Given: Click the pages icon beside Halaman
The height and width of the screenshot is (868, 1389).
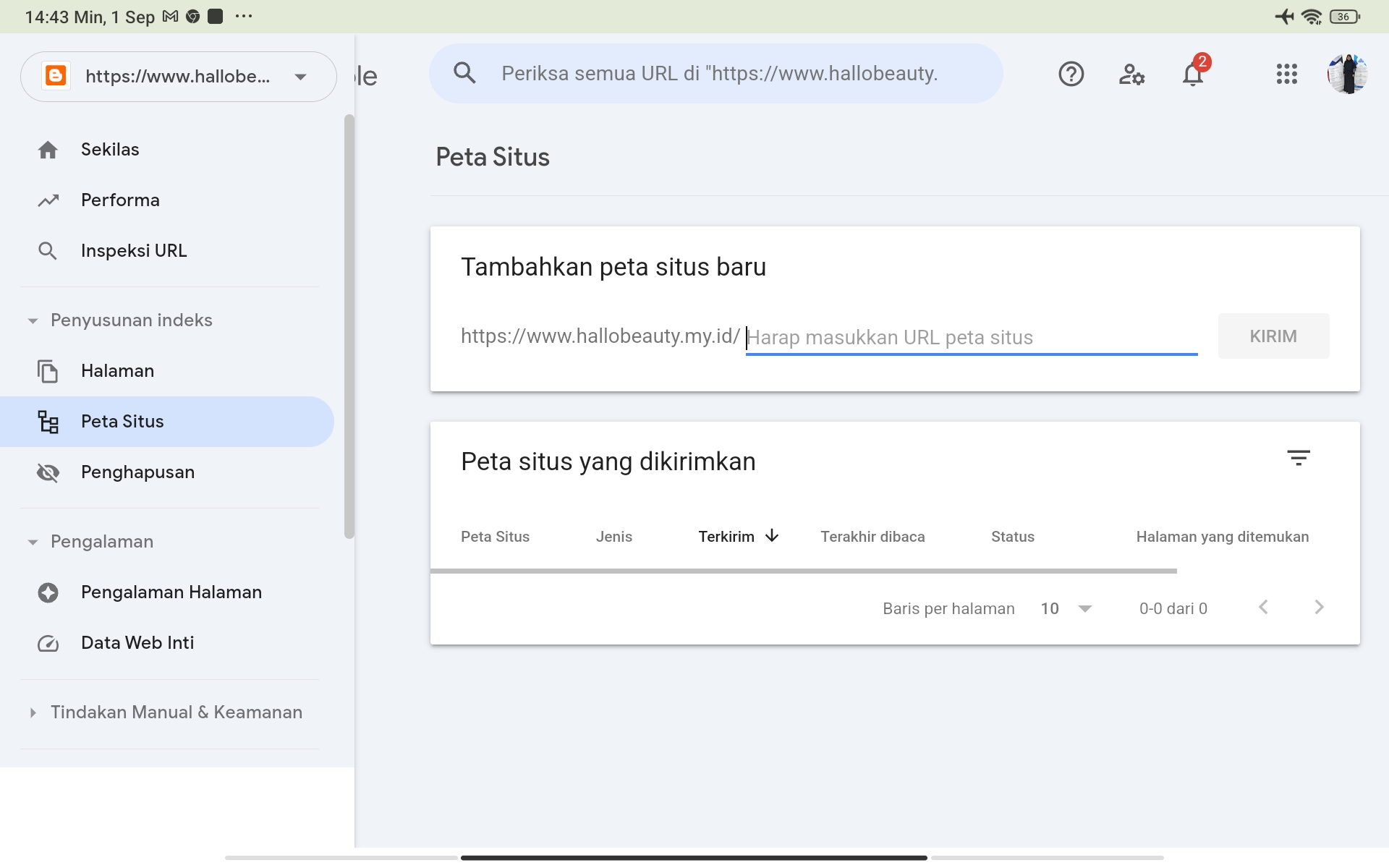Looking at the screenshot, I should coord(48,371).
